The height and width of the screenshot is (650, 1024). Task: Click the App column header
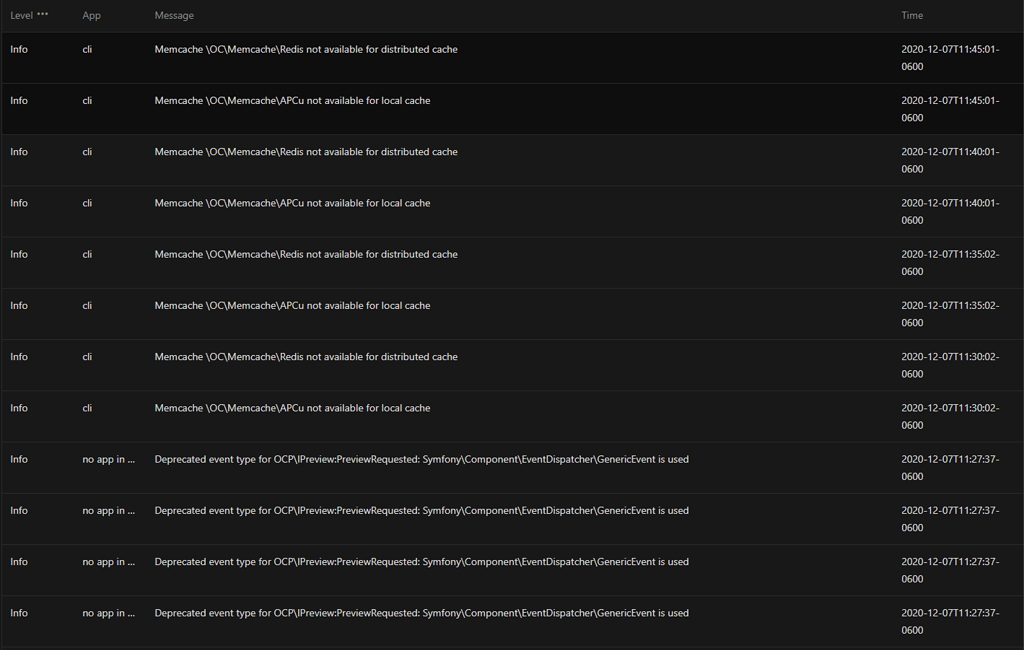[91, 16]
